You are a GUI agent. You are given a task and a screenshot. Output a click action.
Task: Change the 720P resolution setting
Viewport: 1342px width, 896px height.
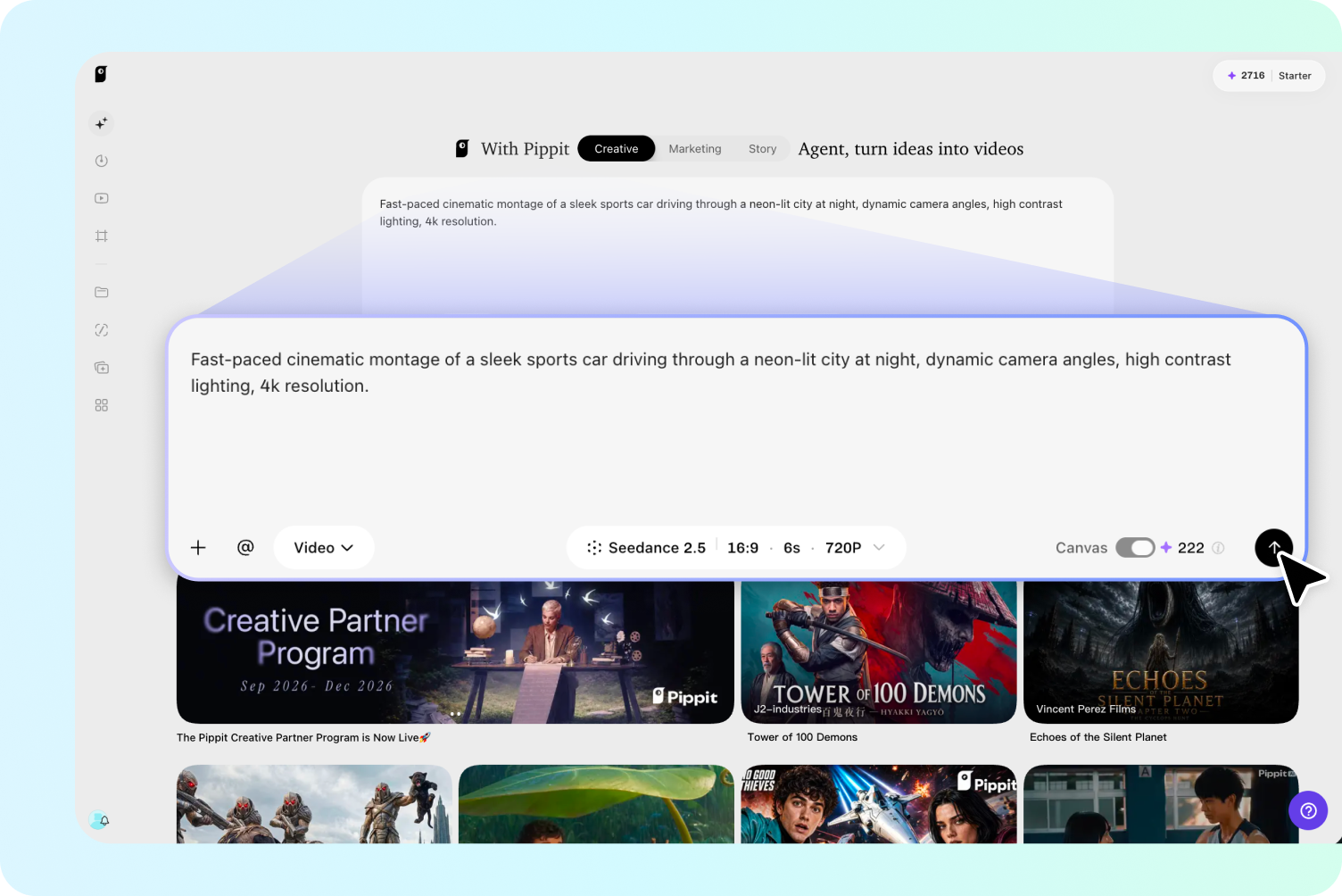[843, 548]
